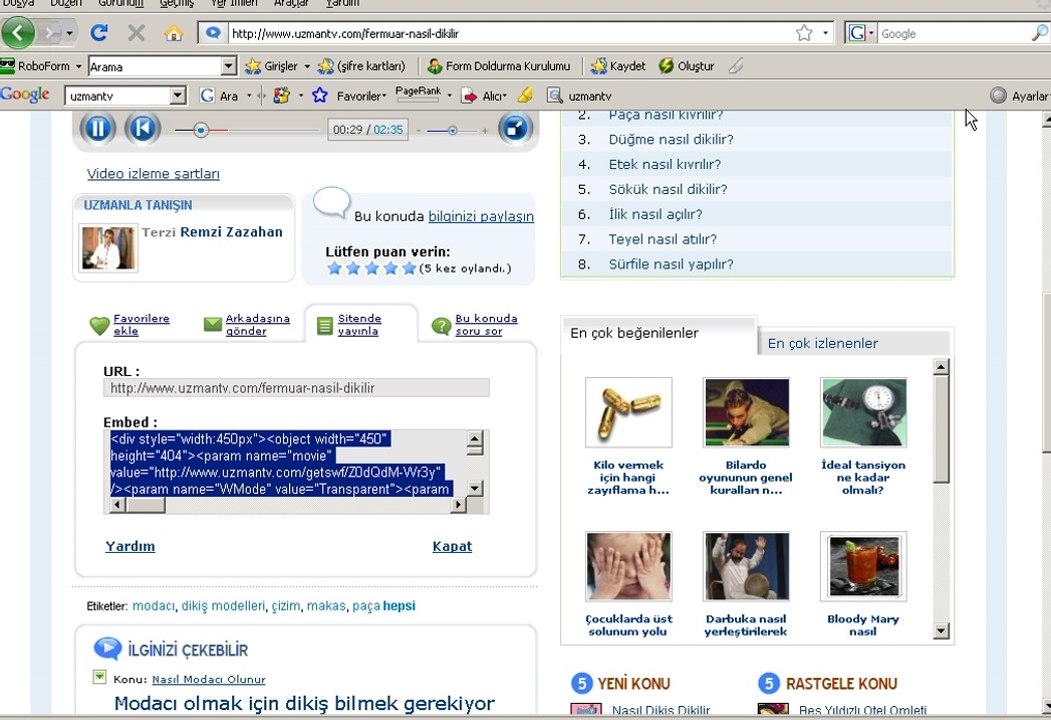Viewport: 1051px width, 720px height.
Task: Click envelope Arkadaşına gönder icon
Action: 212,324
